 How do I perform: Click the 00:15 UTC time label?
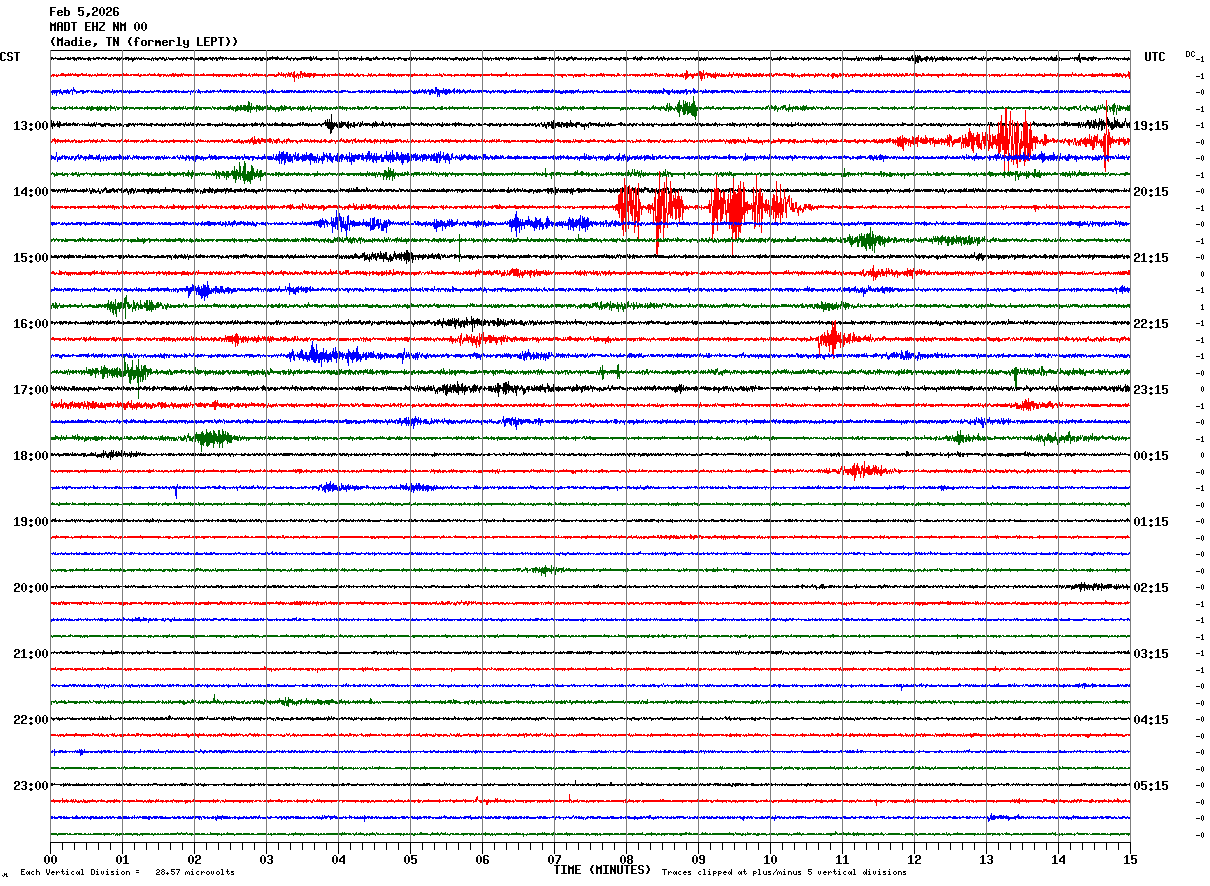click(x=1151, y=456)
